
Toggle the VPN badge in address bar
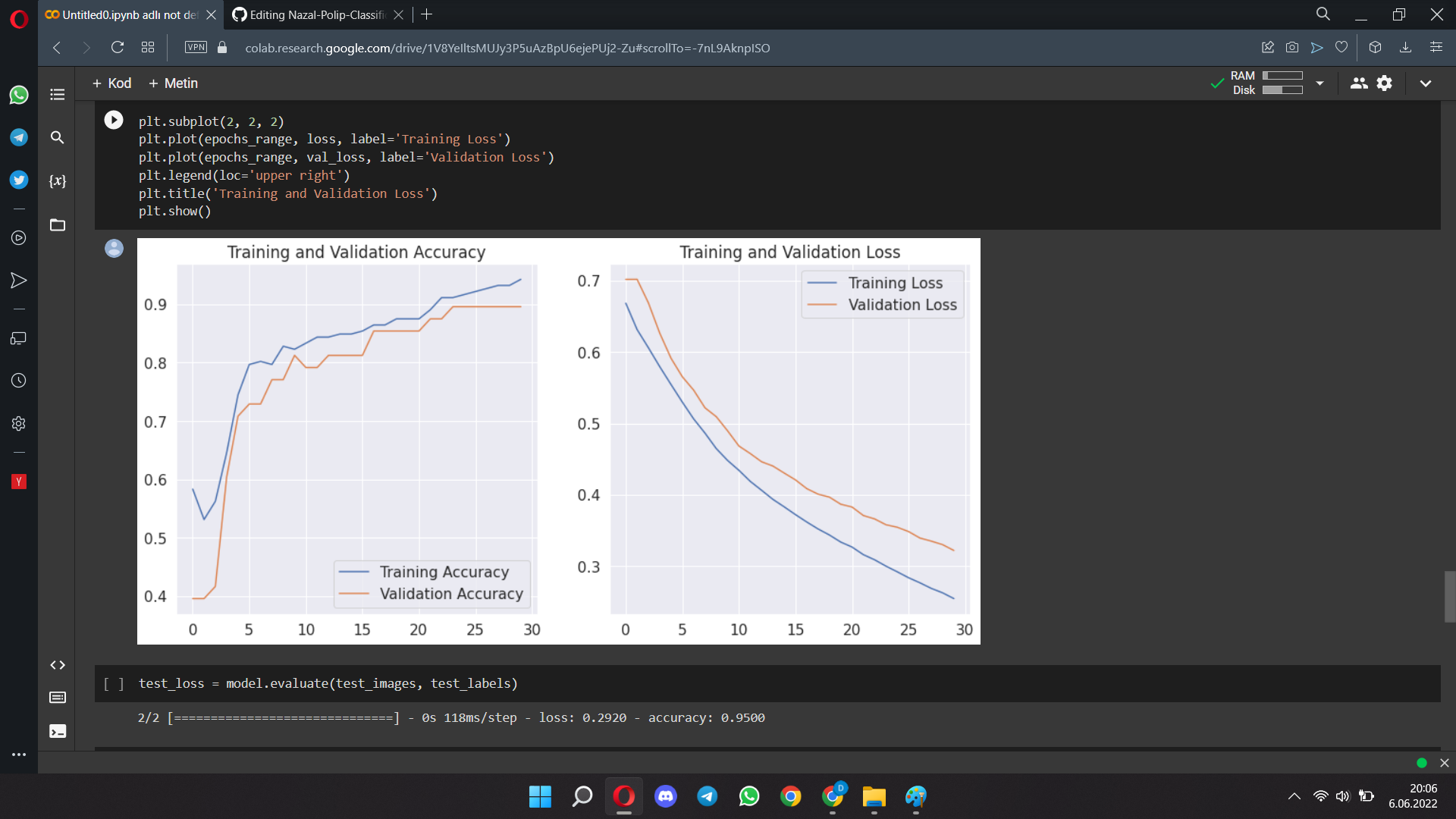[196, 47]
